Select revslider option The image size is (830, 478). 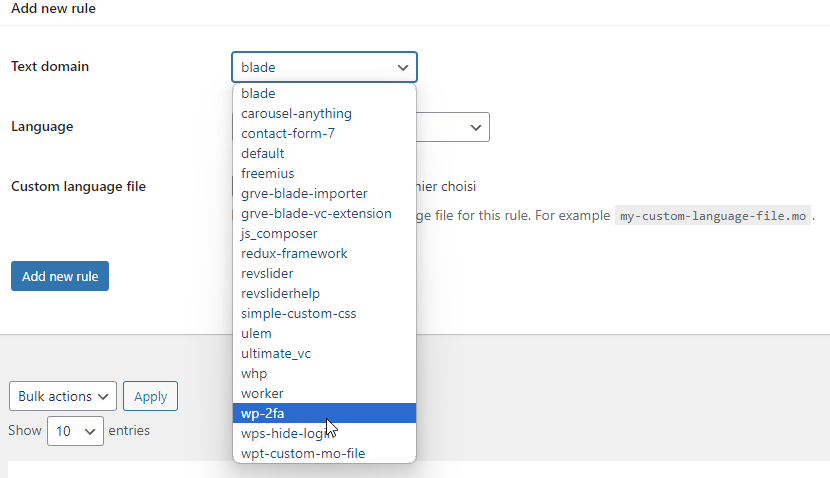[267, 273]
